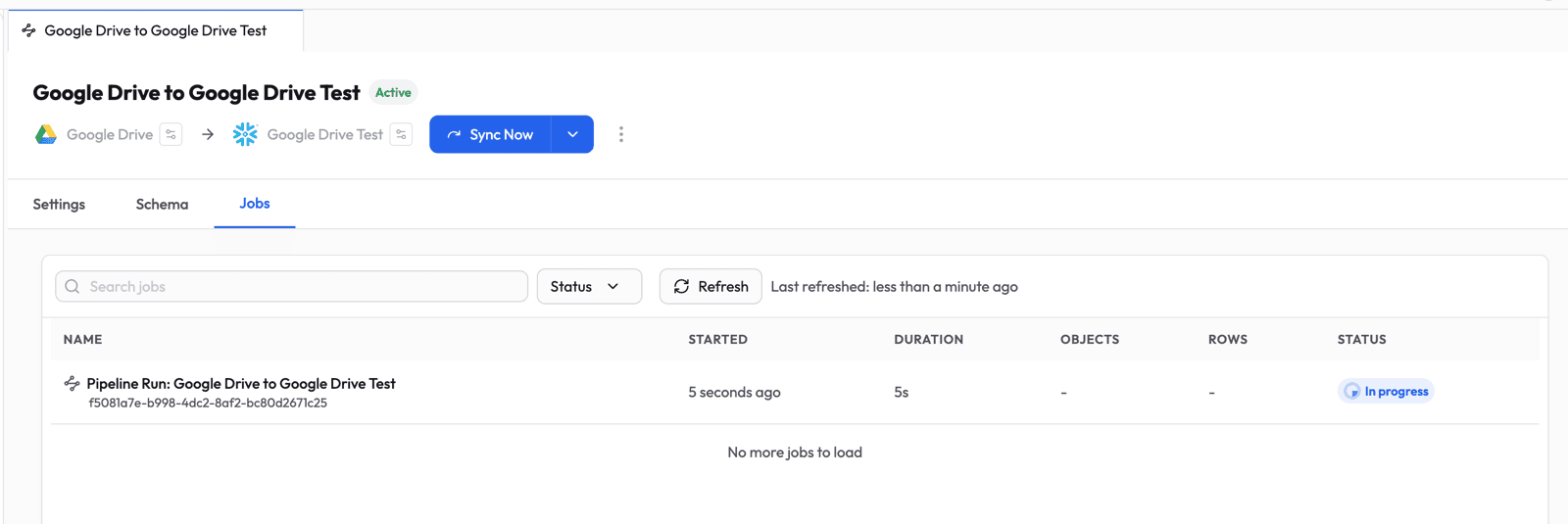
Task: Click the pipeline run icon in the job row
Action: [72, 384]
